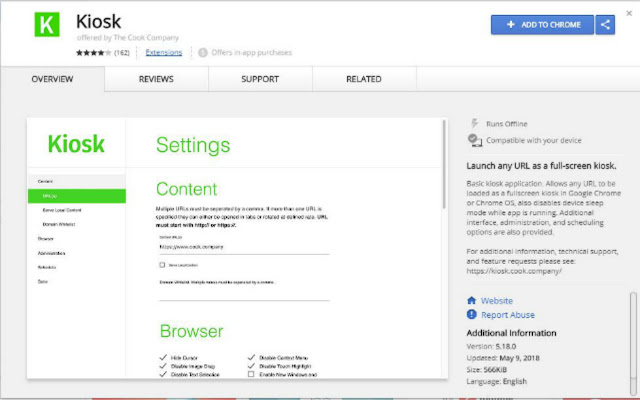Click 'Offers in-app purchases' text

251,53
